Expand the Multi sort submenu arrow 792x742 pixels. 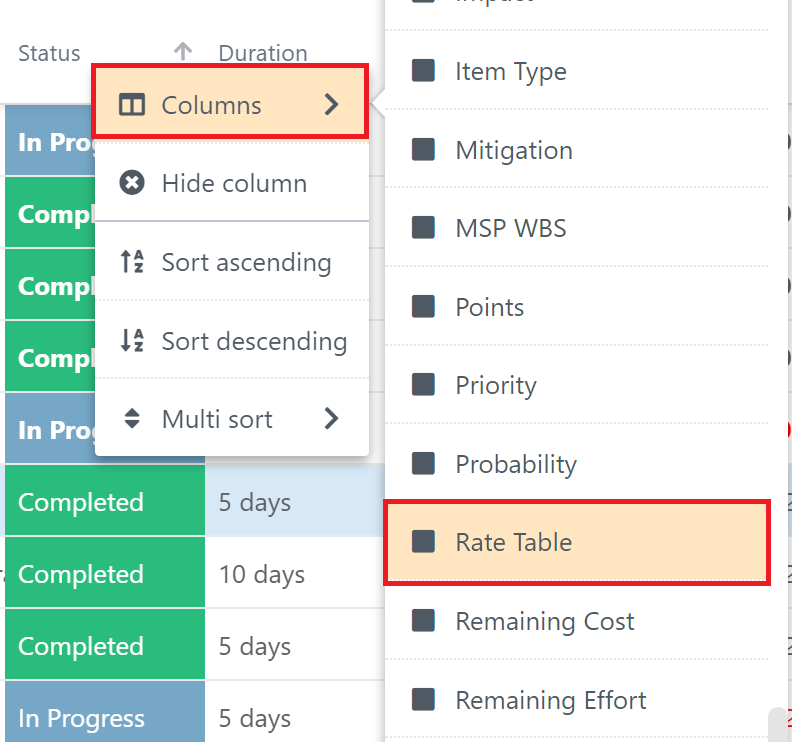[331, 418]
